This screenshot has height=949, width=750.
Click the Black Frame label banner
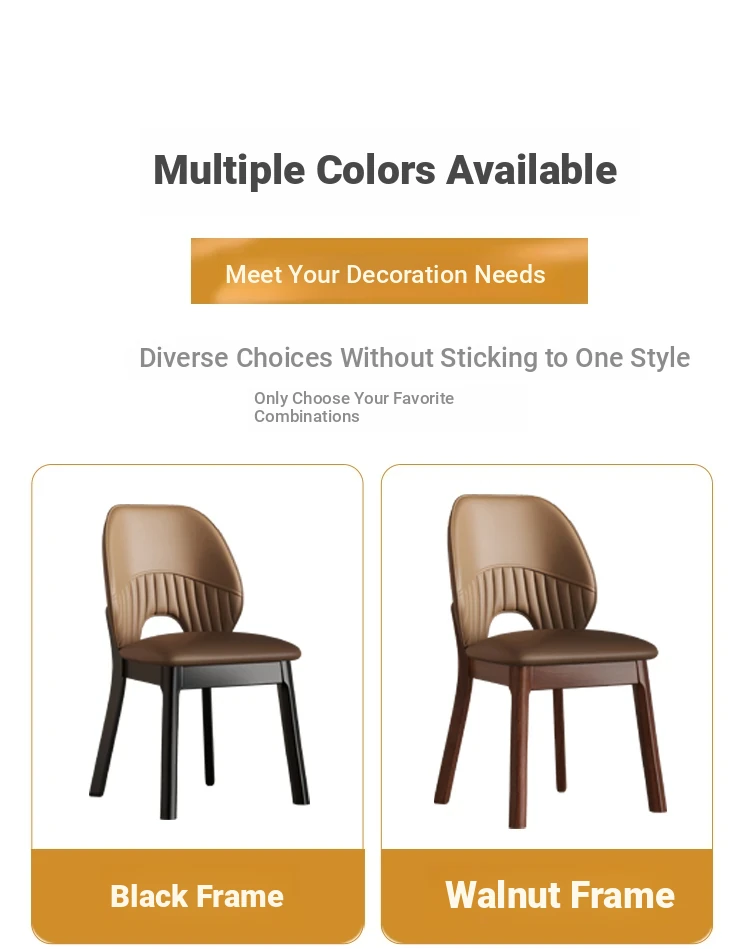point(197,895)
